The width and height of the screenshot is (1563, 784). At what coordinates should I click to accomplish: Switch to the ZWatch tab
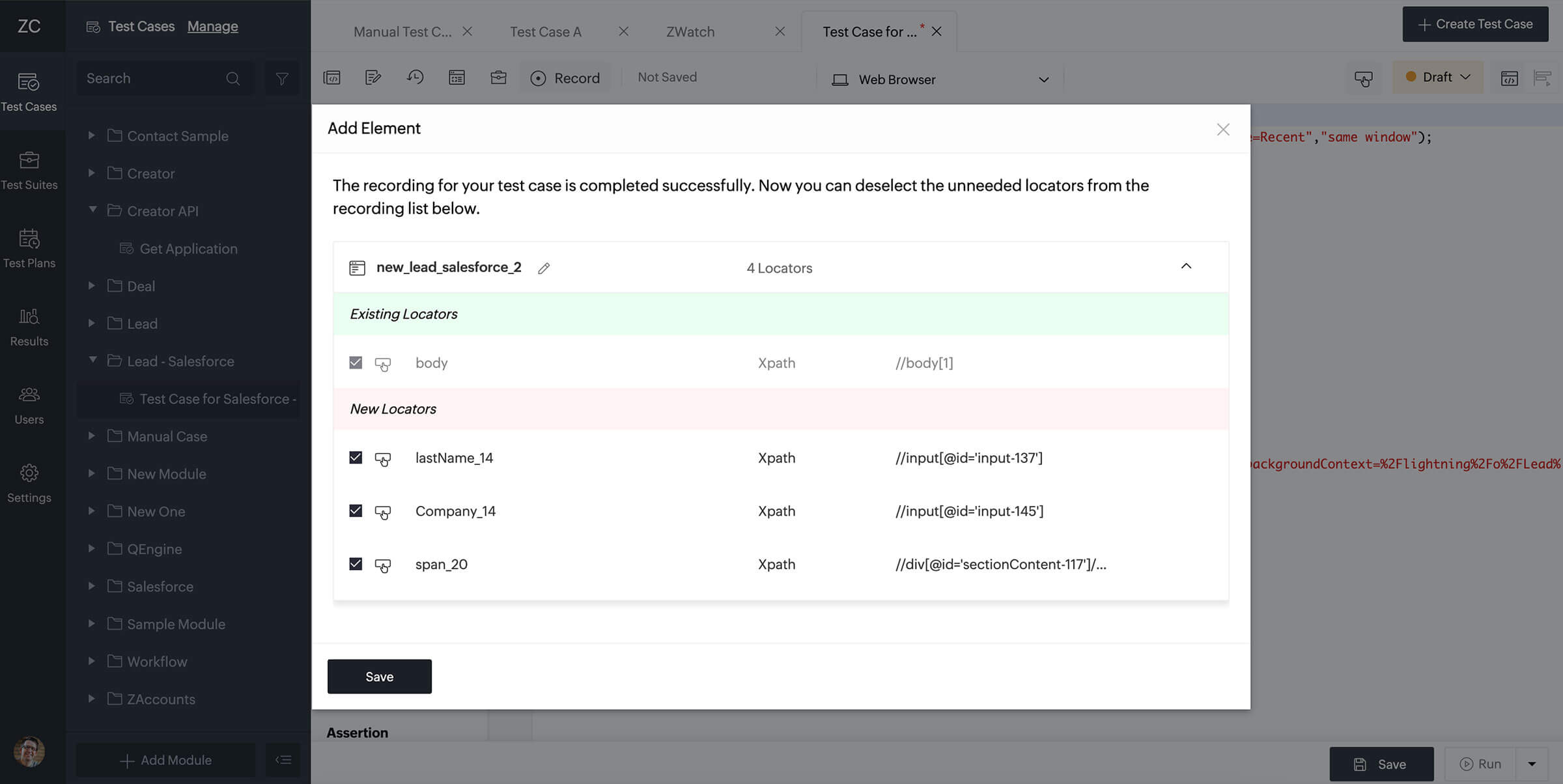tap(690, 32)
